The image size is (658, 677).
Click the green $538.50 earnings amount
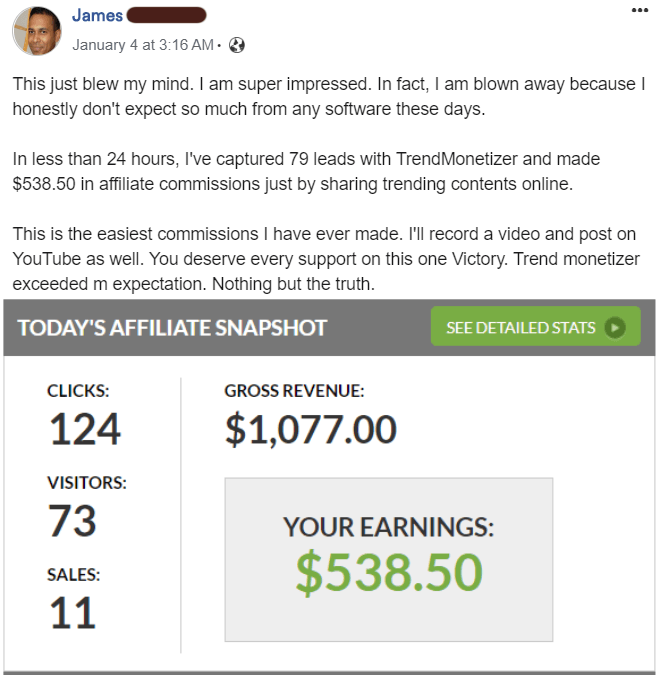tap(389, 571)
